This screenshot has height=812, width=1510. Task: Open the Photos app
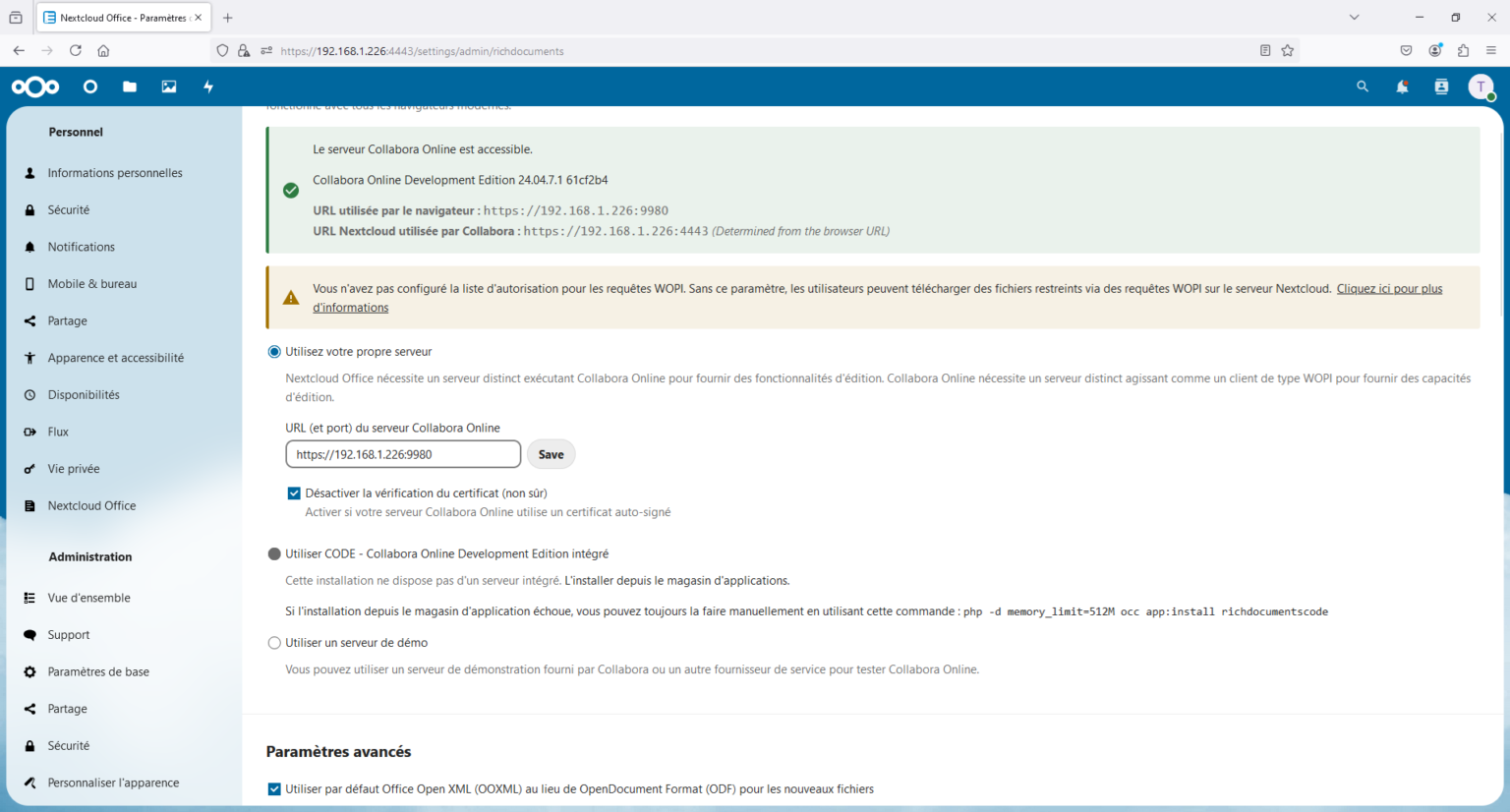168,87
